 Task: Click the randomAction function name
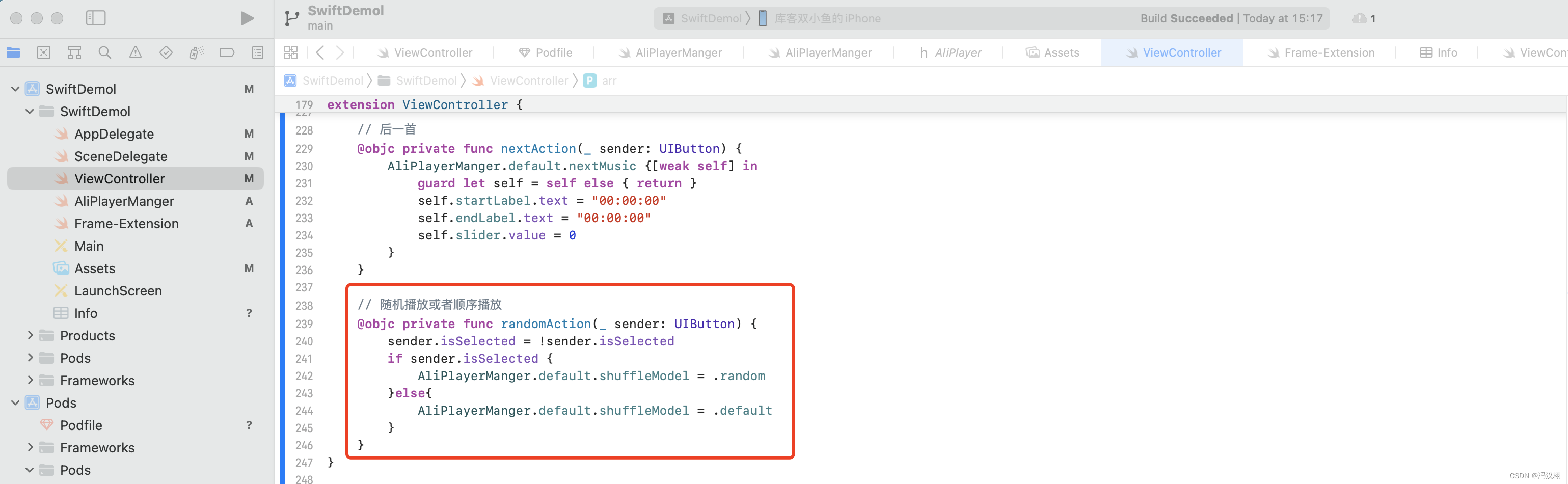pos(546,324)
